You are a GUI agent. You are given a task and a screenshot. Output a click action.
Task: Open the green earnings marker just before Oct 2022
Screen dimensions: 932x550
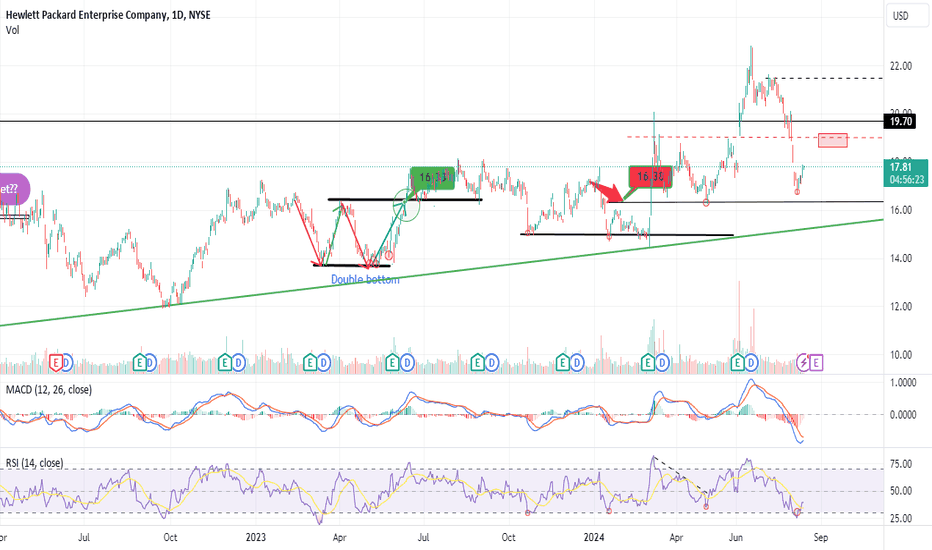tap(139, 362)
